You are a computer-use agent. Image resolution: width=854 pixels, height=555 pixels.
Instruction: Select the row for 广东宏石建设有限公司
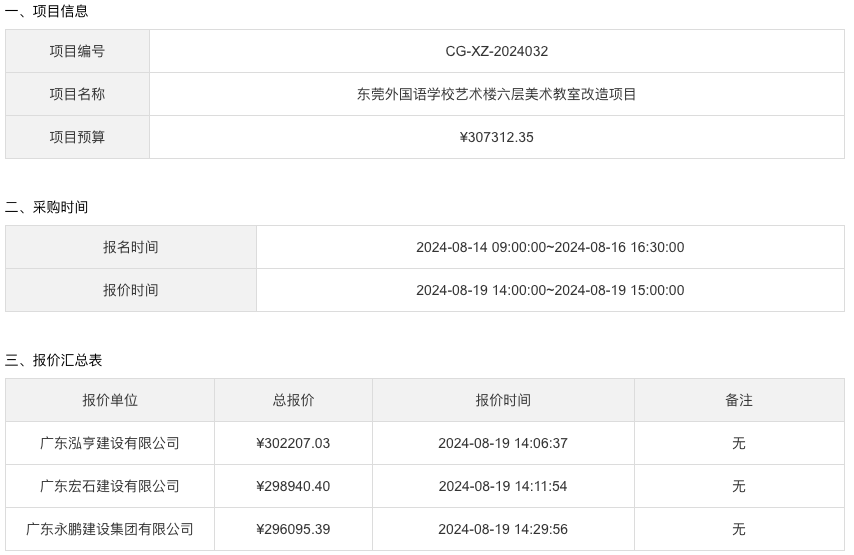425,486
